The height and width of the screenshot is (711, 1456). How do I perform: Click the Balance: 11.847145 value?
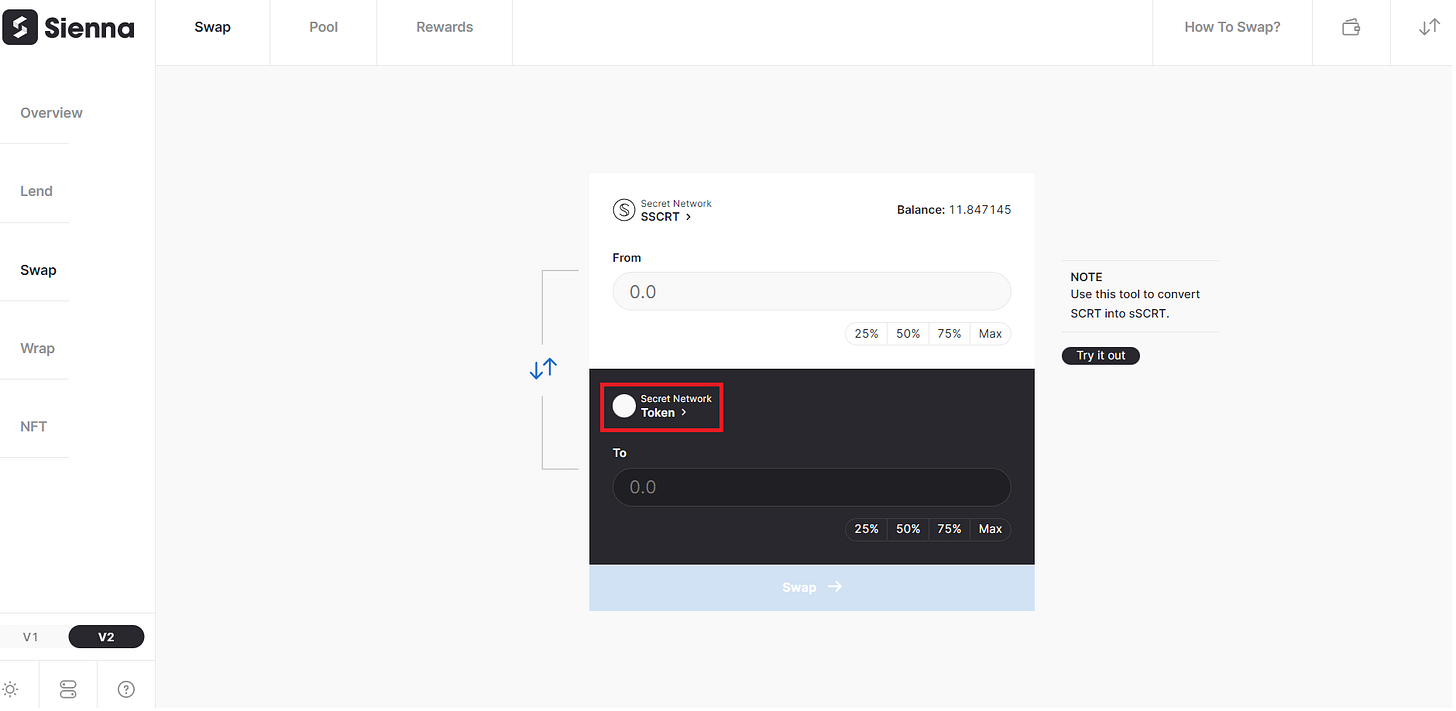click(954, 210)
